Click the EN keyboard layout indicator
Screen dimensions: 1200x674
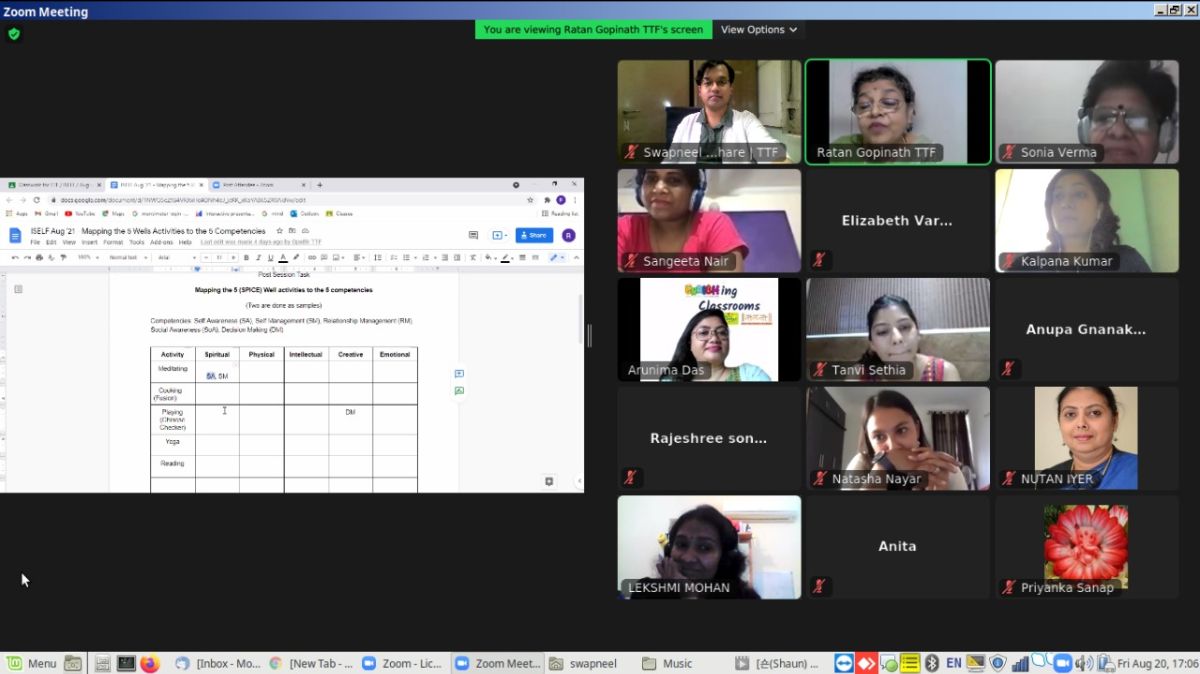pyautogui.click(x=953, y=663)
